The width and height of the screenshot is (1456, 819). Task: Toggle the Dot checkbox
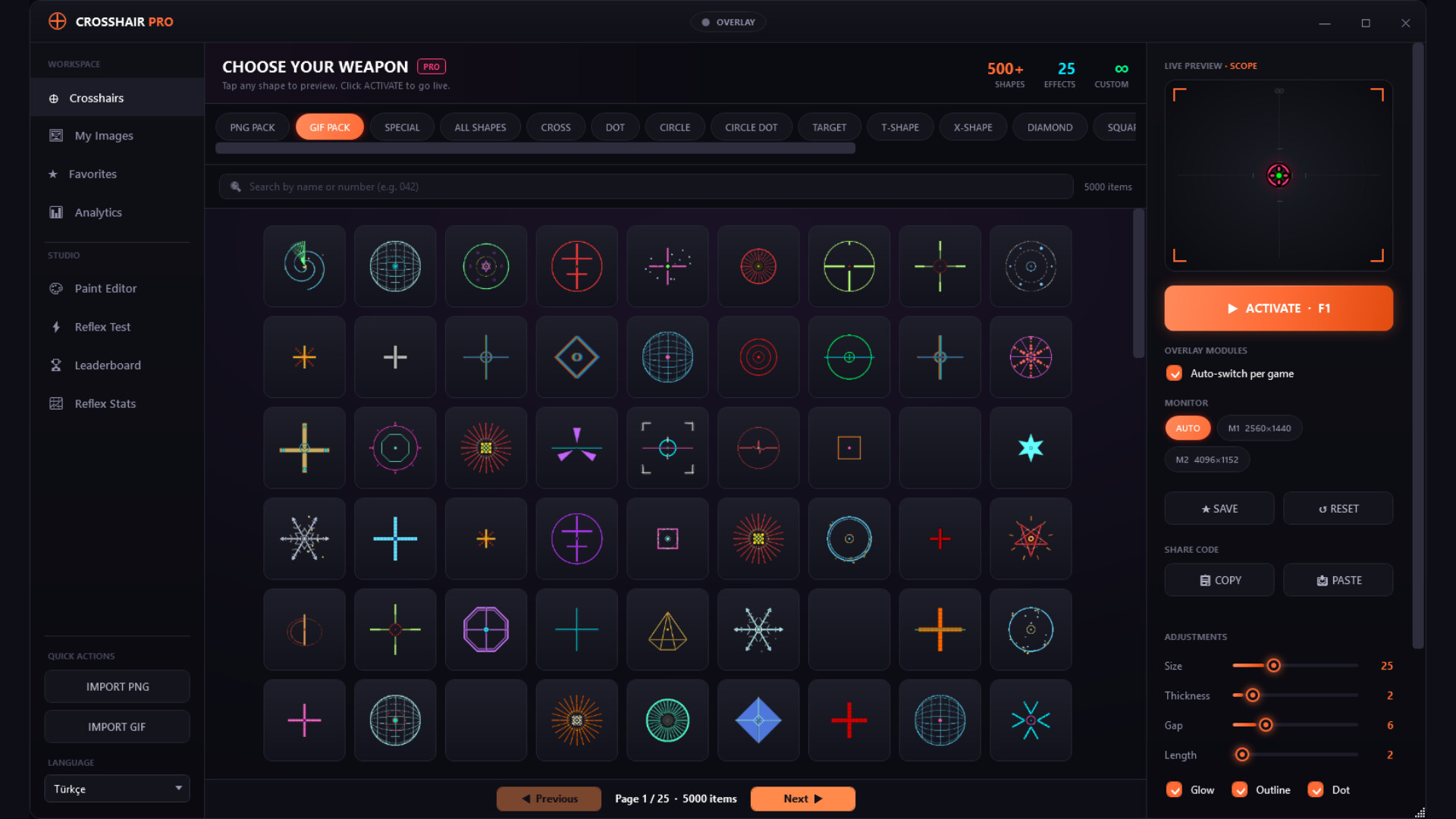coord(1316,789)
